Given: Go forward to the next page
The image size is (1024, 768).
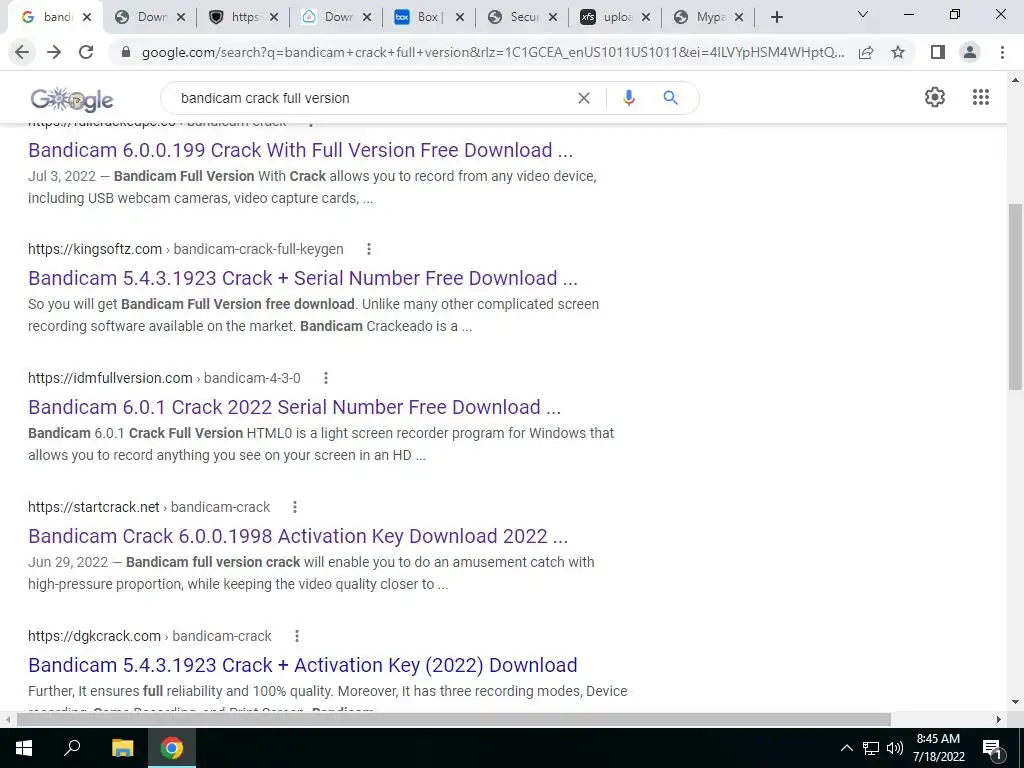Looking at the screenshot, I should pos(54,52).
